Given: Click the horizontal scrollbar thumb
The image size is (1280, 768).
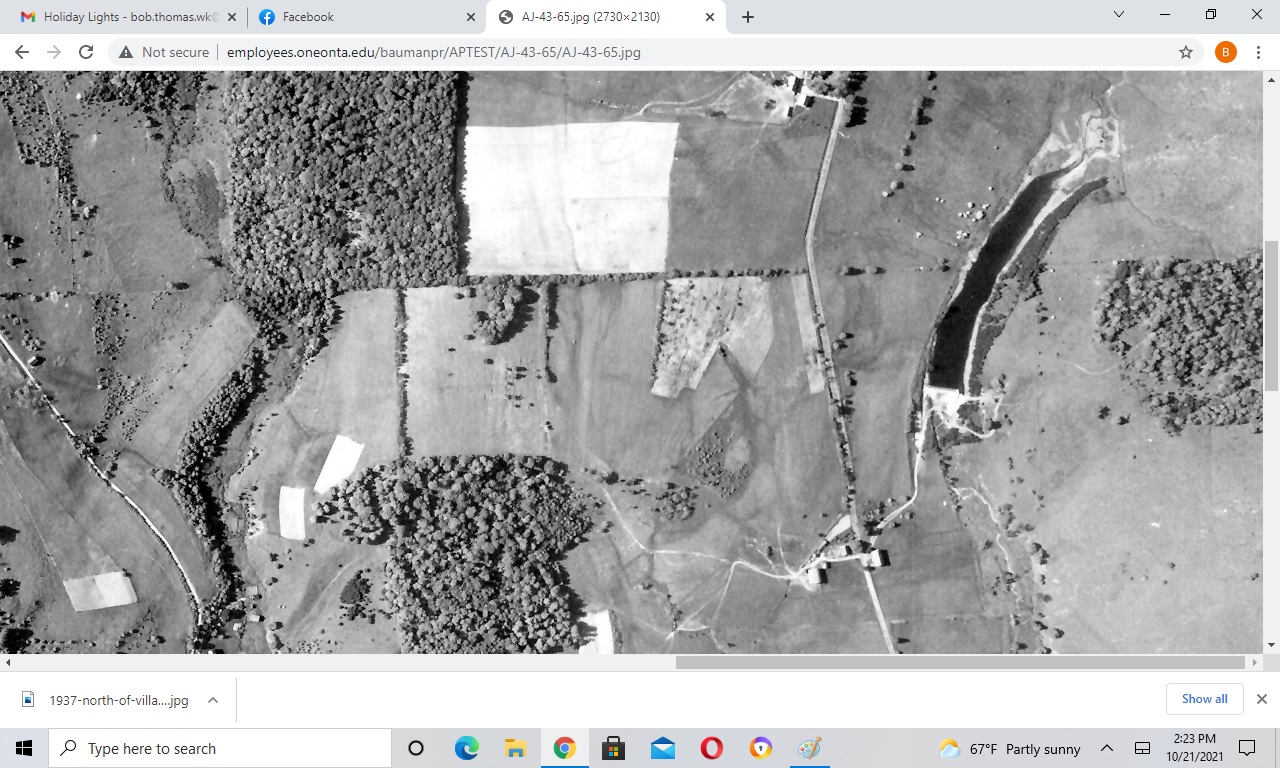Looking at the screenshot, I should coord(960,662).
